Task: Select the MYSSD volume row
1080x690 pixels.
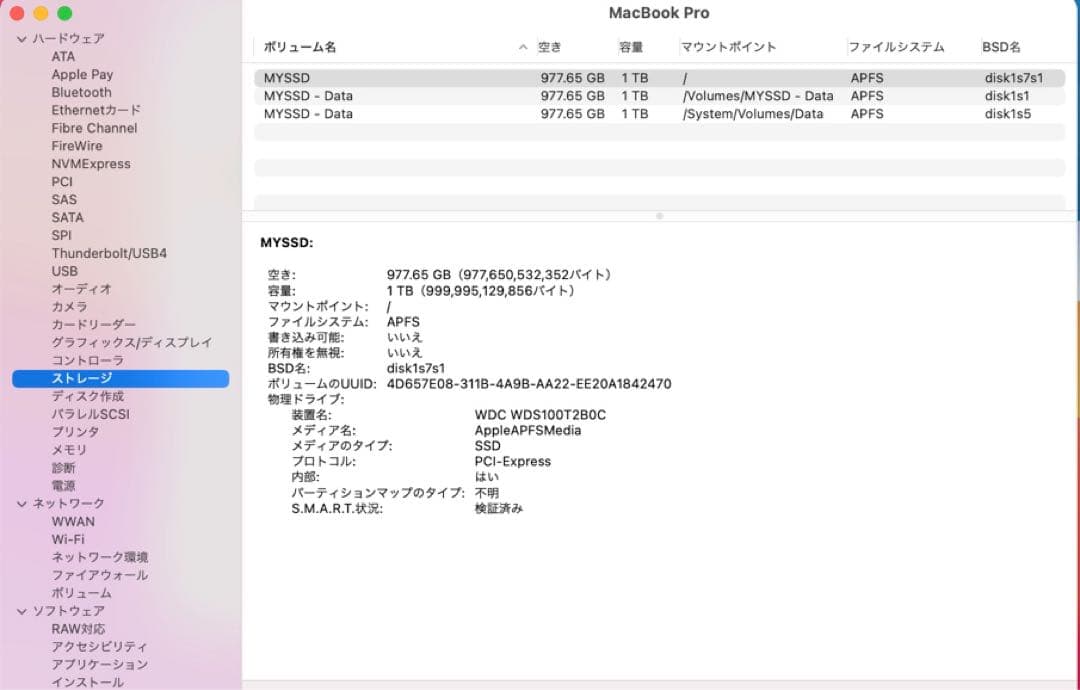Action: (400, 77)
